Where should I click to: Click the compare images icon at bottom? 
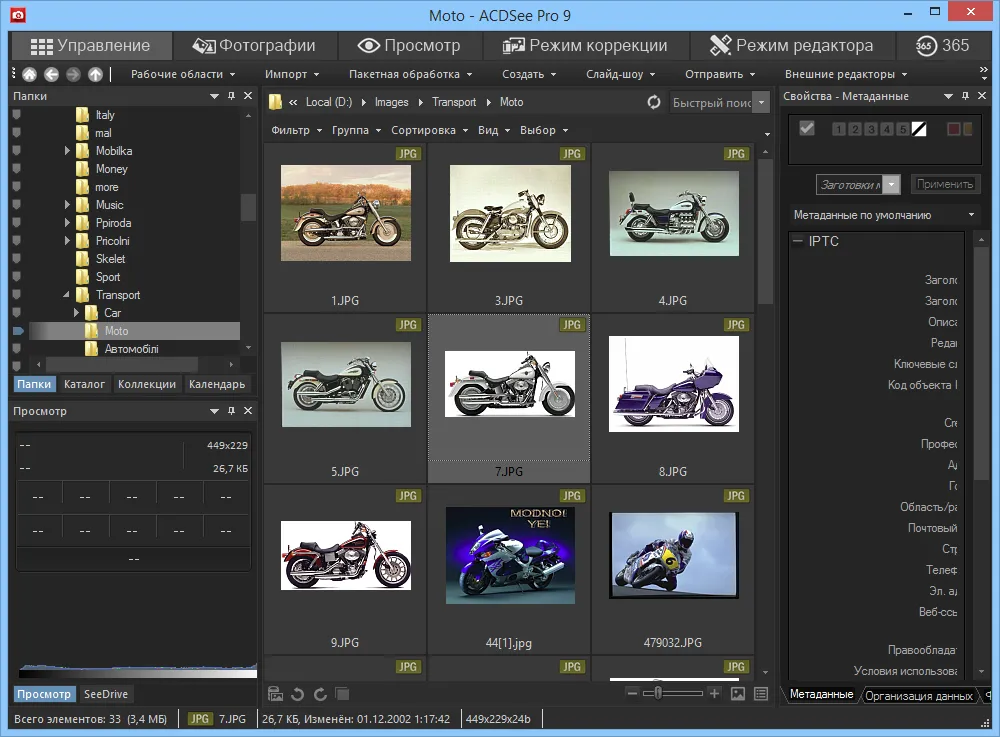pyautogui.click(x=342, y=694)
